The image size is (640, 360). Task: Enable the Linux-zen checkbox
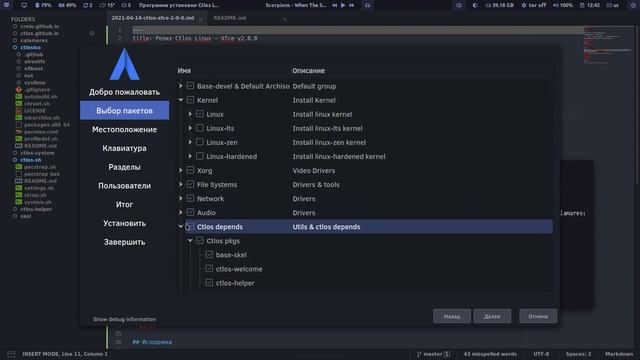click(x=200, y=142)
